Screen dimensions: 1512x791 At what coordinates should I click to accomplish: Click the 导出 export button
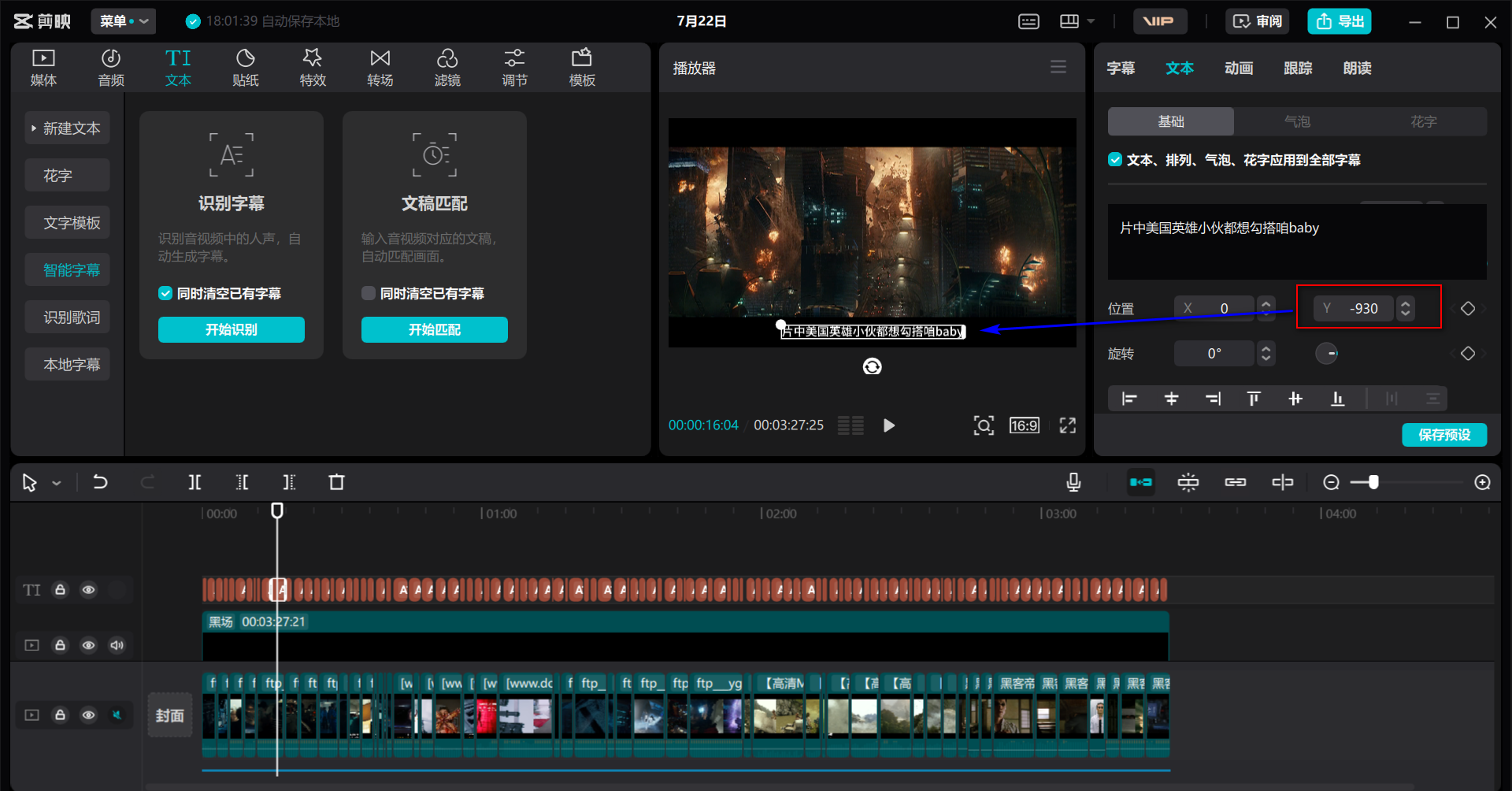(x=1340, y=21)
